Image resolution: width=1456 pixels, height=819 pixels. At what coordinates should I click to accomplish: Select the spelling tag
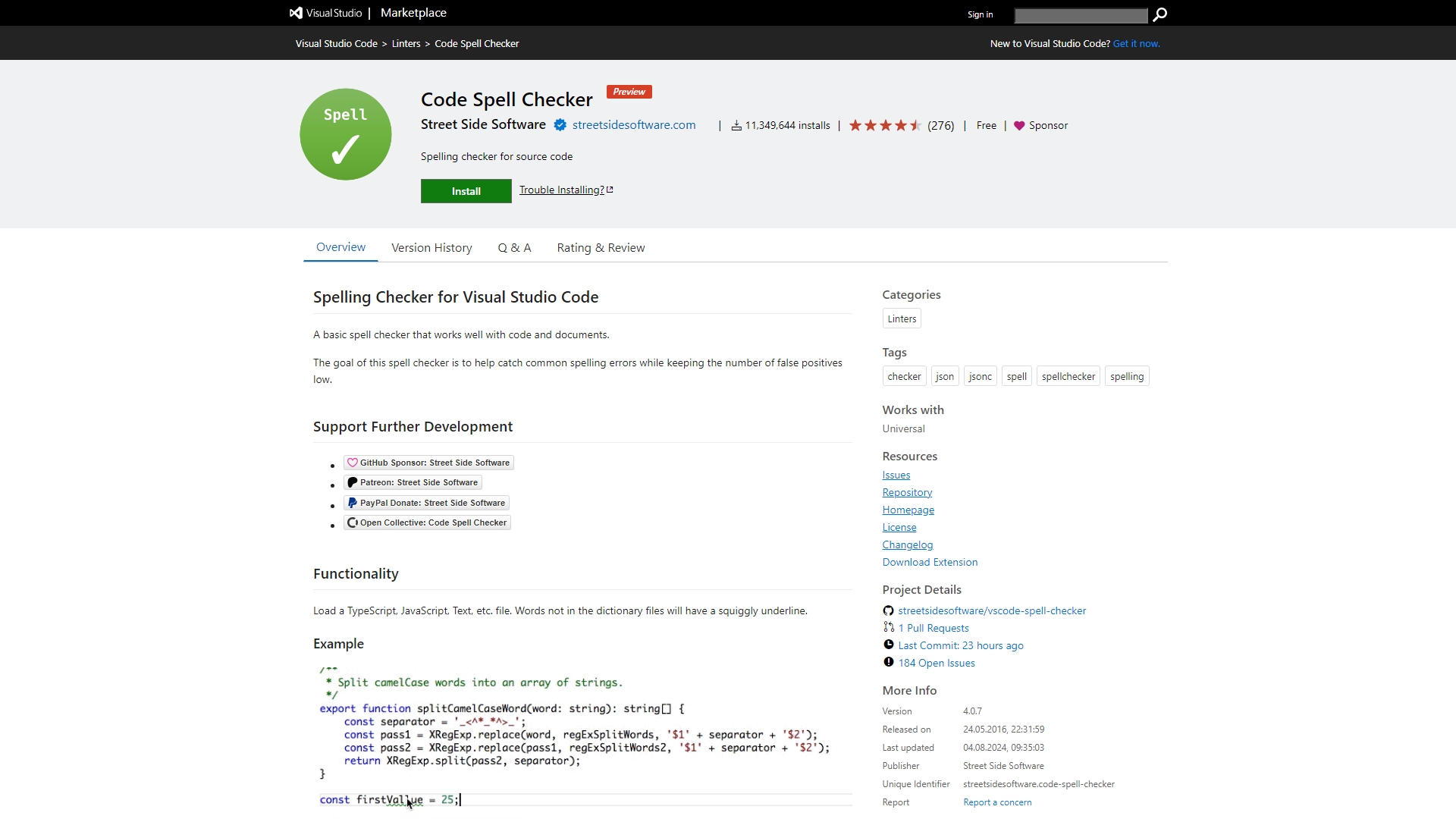(1127, 376)
